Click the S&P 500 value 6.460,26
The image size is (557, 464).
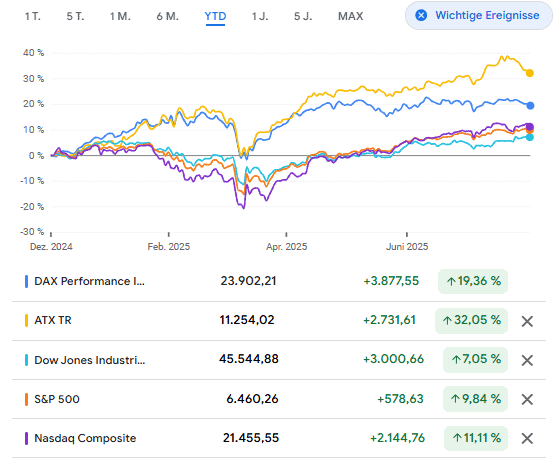252,399
